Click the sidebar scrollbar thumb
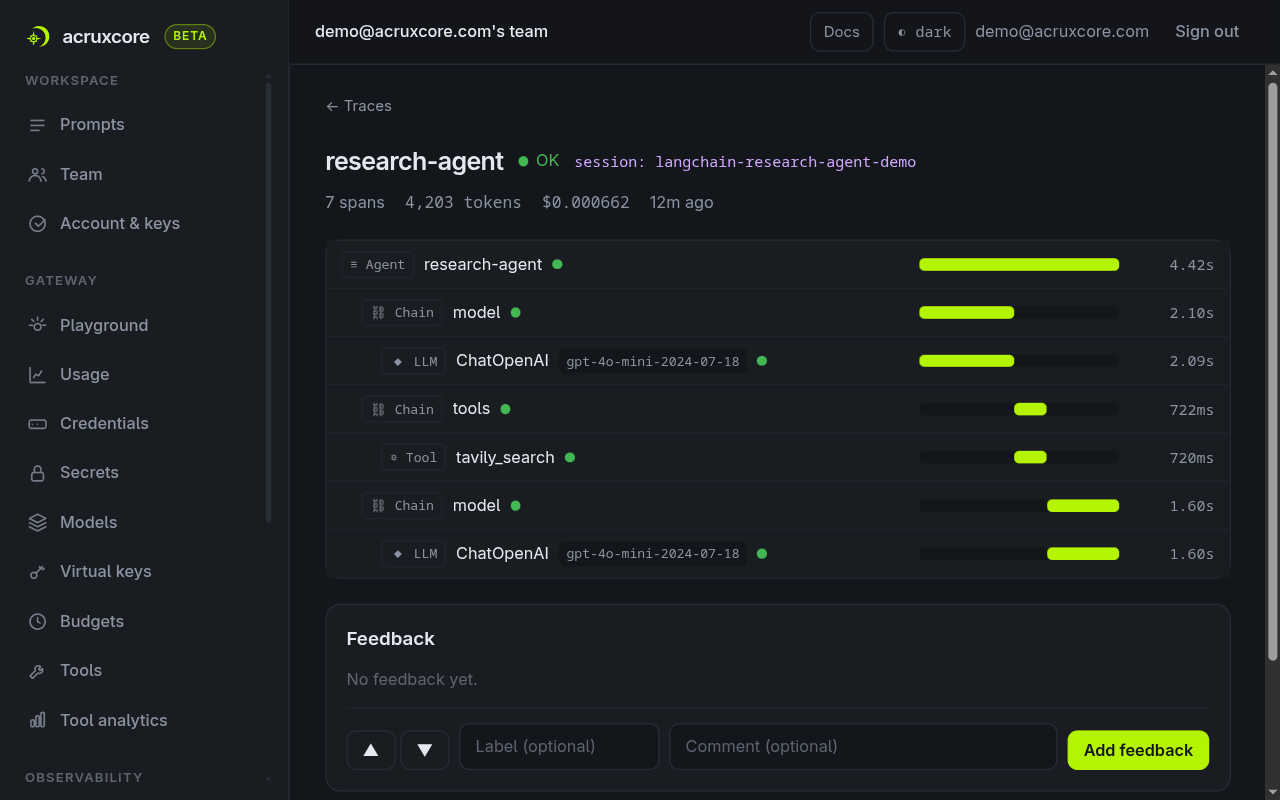Screen dimensions: 1280x800 pyautogui.click(x=268, y=300)
